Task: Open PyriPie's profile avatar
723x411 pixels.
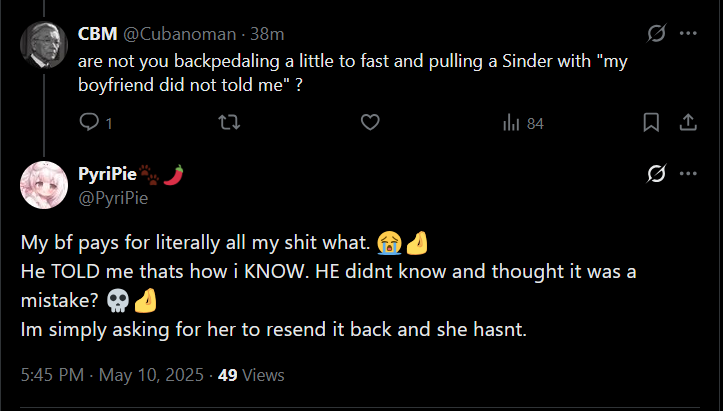Action: click(x=44, y=184)
